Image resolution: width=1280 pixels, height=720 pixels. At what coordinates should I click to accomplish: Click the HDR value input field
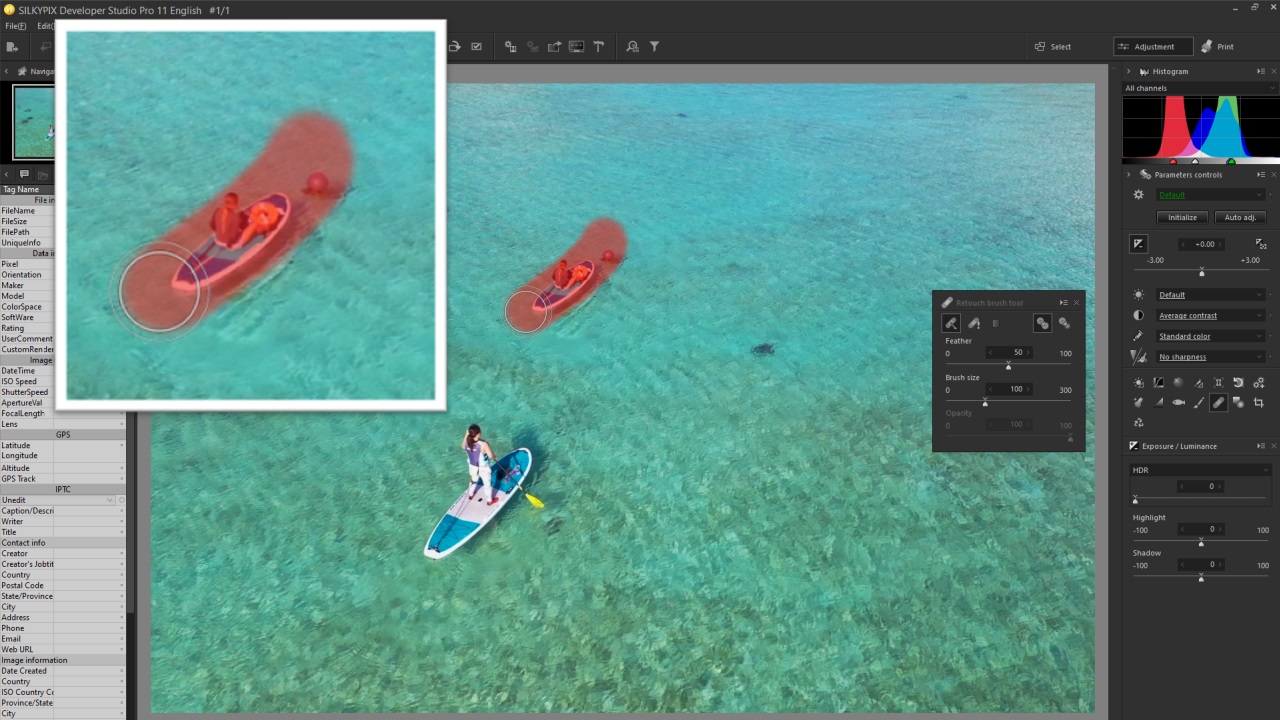[x=1201, y=486]
